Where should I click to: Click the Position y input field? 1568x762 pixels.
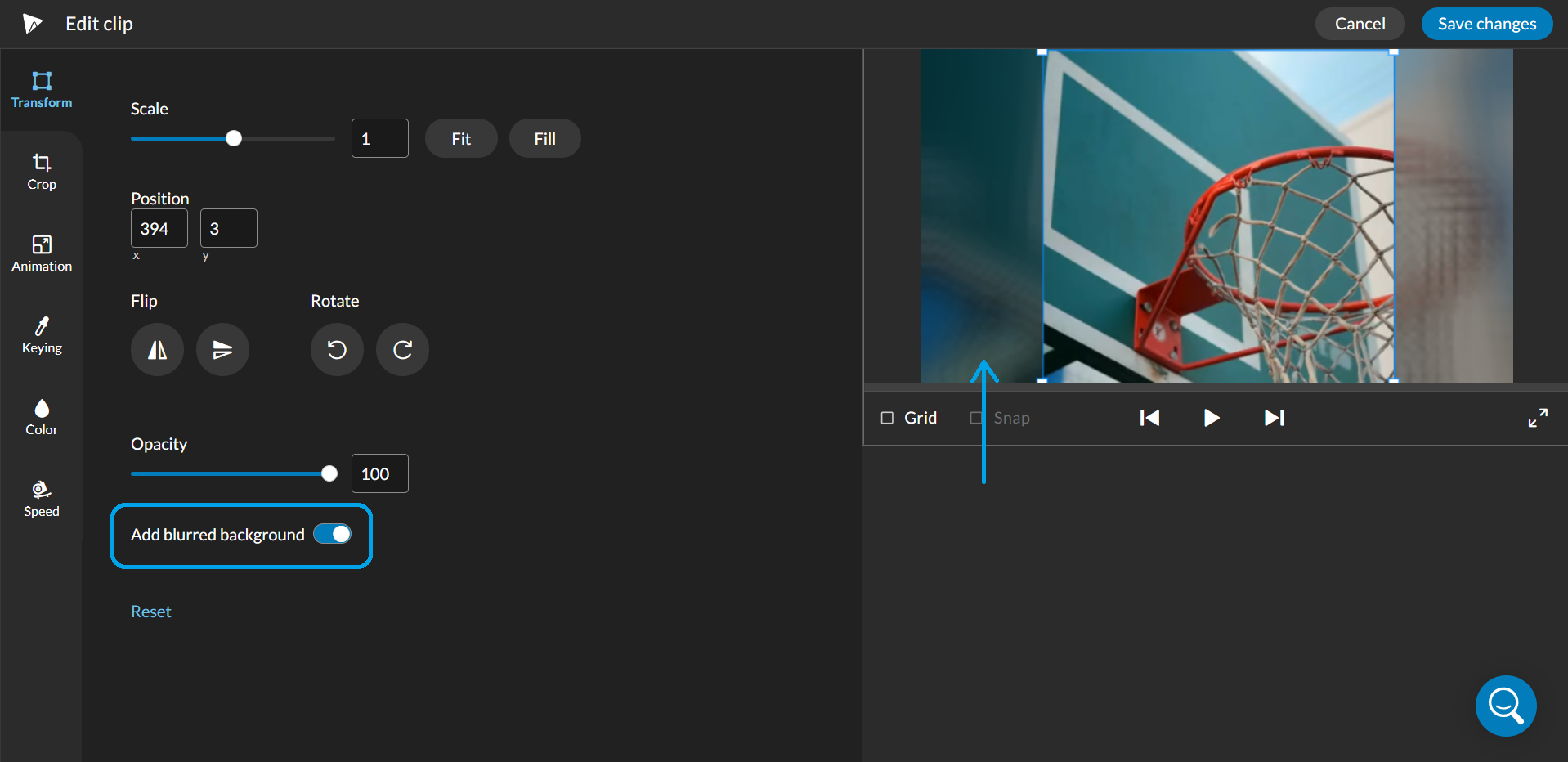point(229,228)
